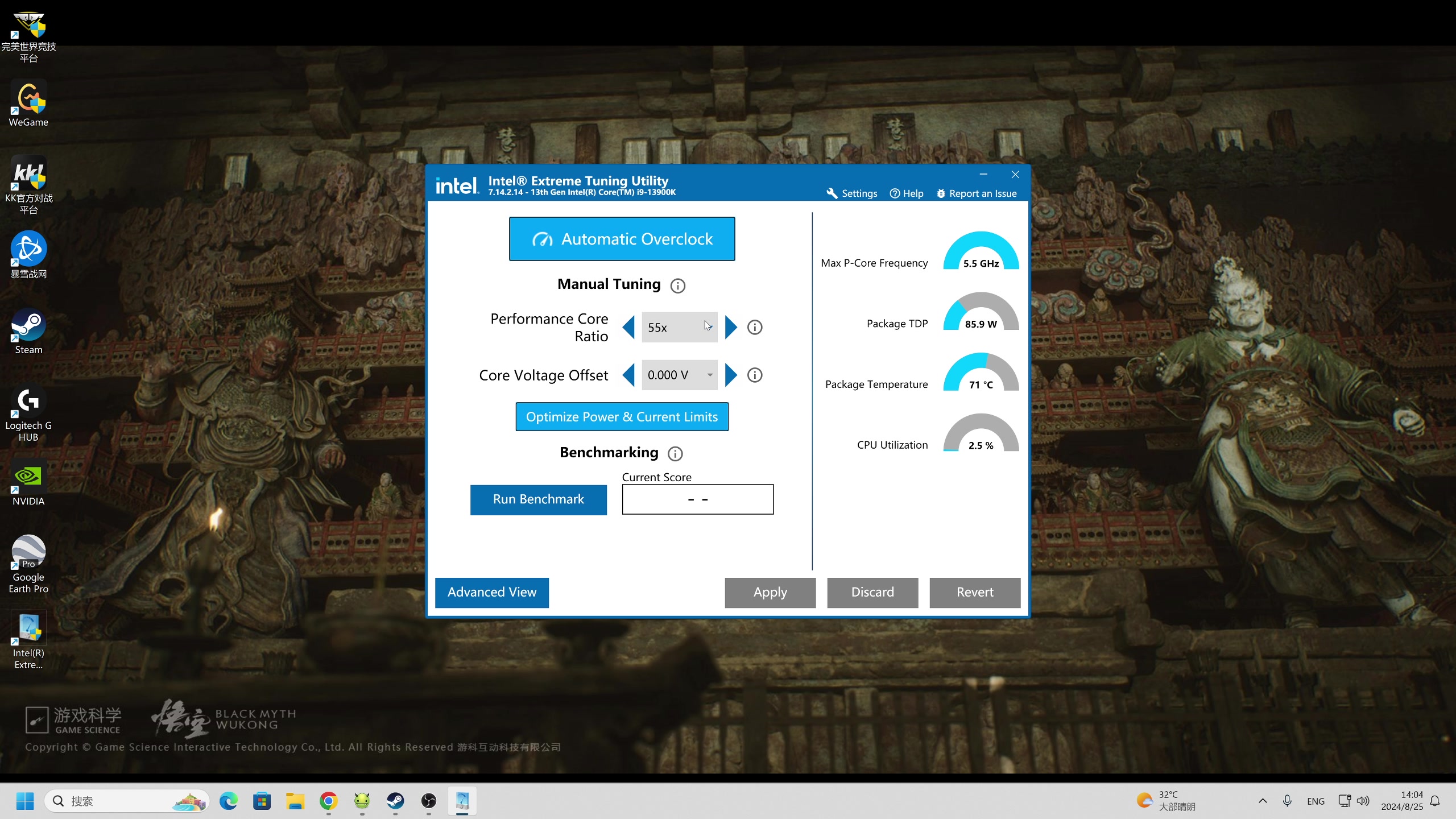Open File Explorer from taskbar
Image resolution: width=1456 pixels, height=819 pixels.
tap(295, 801)
